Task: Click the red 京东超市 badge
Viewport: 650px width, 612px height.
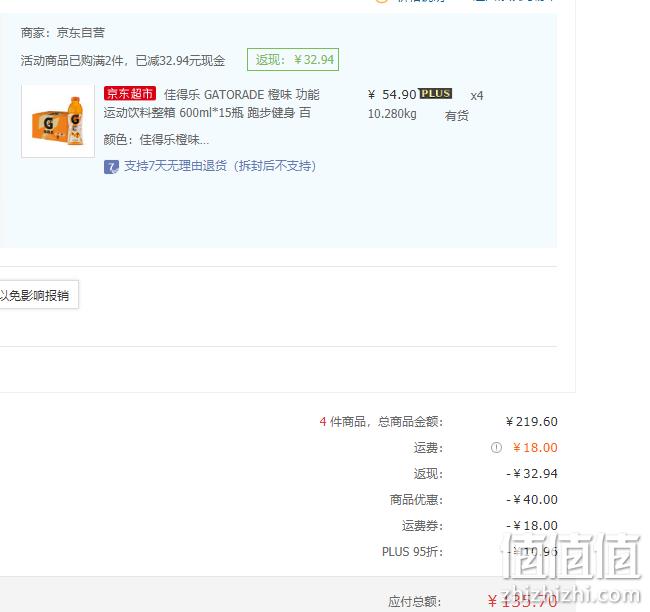Action: pyautogui.click(x=130, y=94)
